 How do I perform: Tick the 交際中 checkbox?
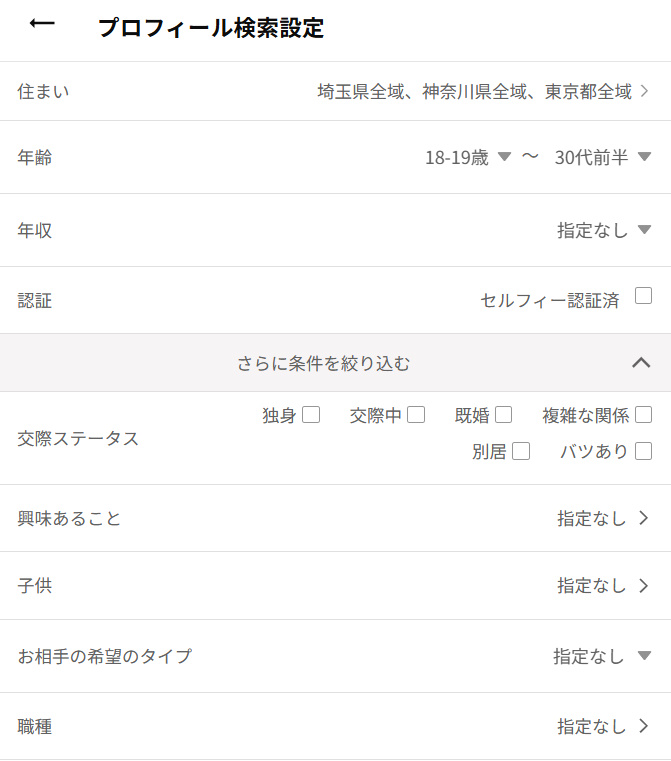coord(416,414)
